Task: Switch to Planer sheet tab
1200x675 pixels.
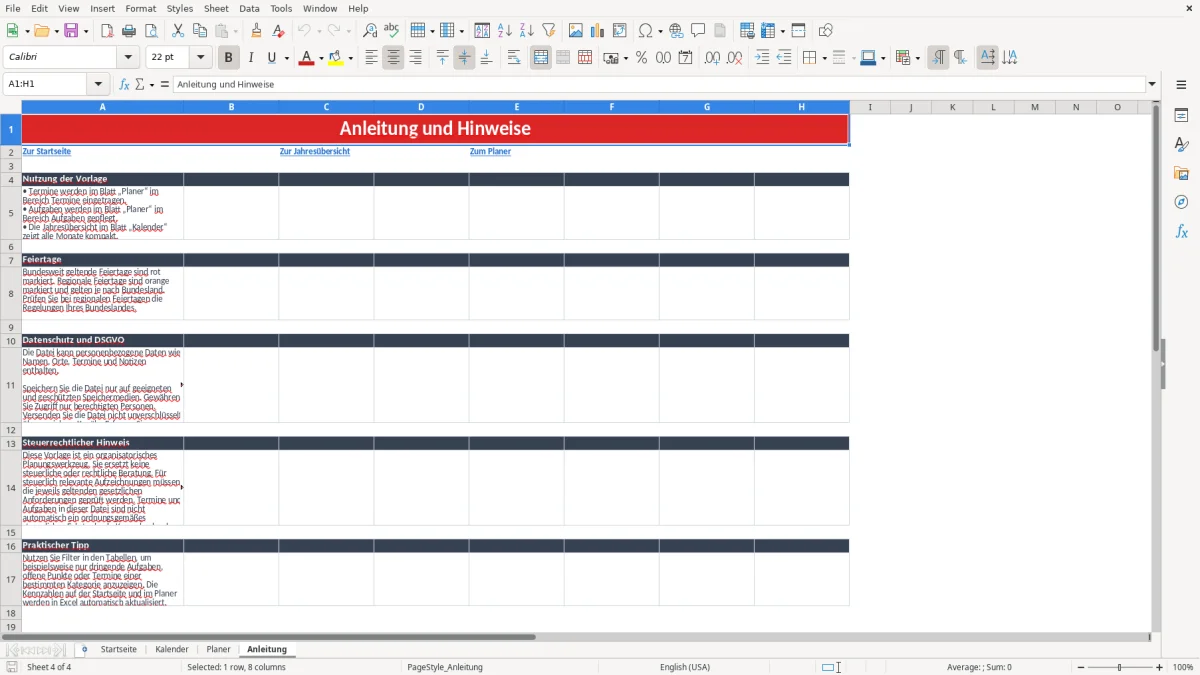Action: pos(218,650)
